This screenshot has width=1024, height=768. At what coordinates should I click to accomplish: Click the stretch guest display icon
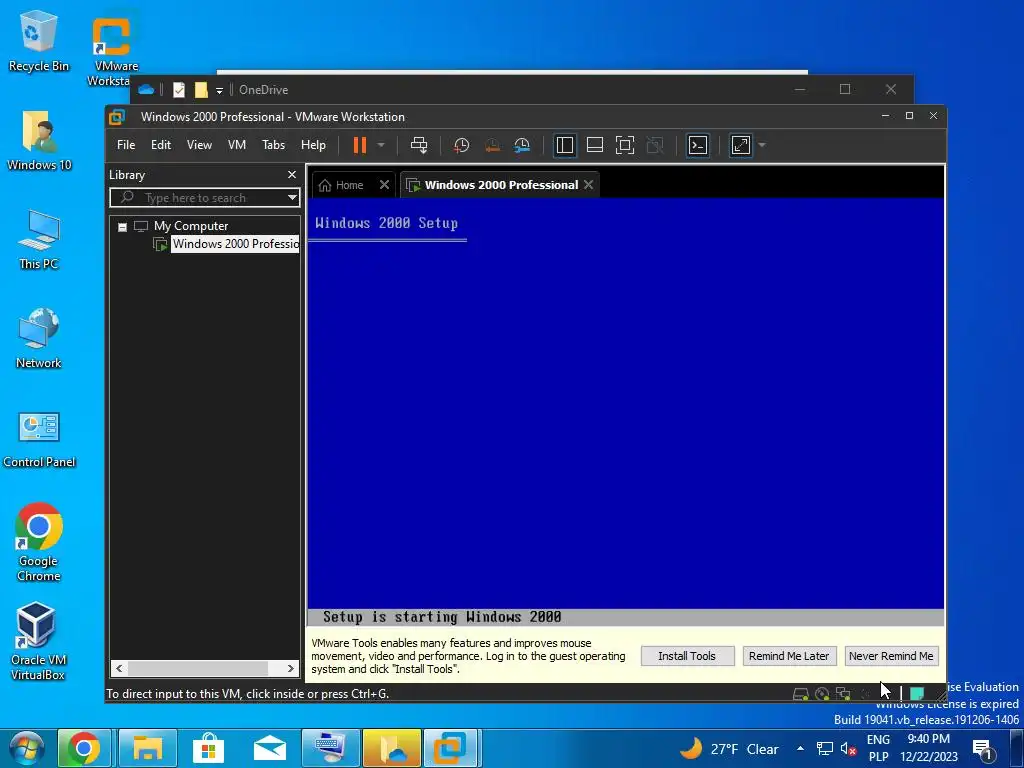pyautogui.click(x=741, y=145)
